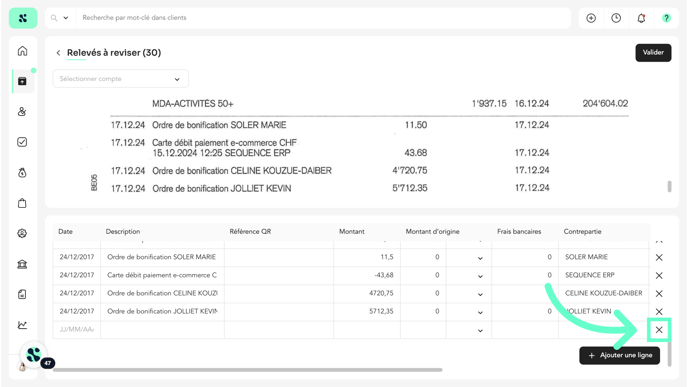The width and height of the screenshot is (688, 387).
Task: Click the table's horizontal scrollbar
Action: click(x=247, y=370)
